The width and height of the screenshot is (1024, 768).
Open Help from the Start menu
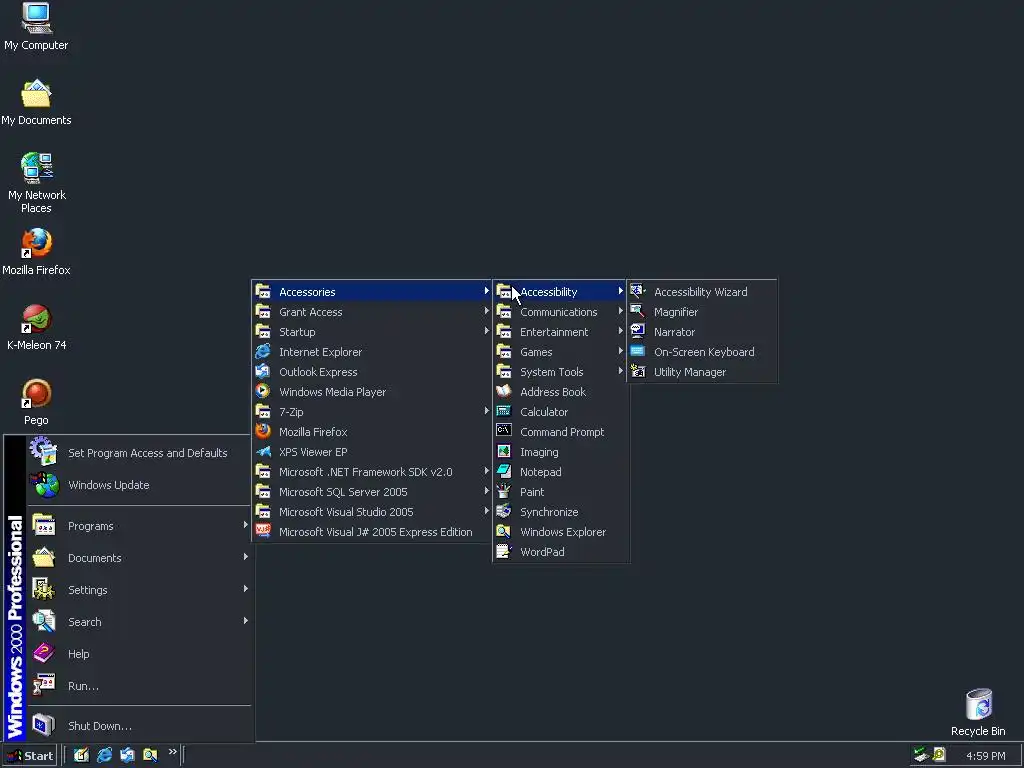coord(139,654)
